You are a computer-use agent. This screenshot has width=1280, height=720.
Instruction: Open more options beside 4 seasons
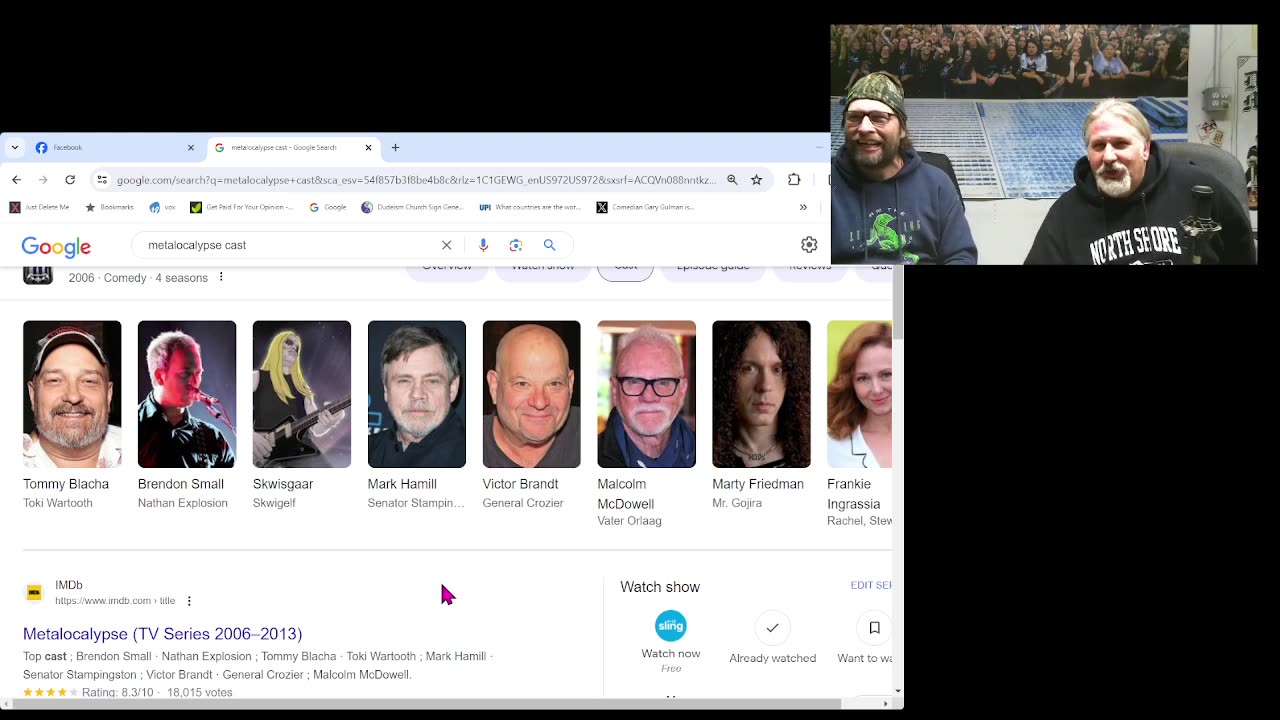(221, 277)
